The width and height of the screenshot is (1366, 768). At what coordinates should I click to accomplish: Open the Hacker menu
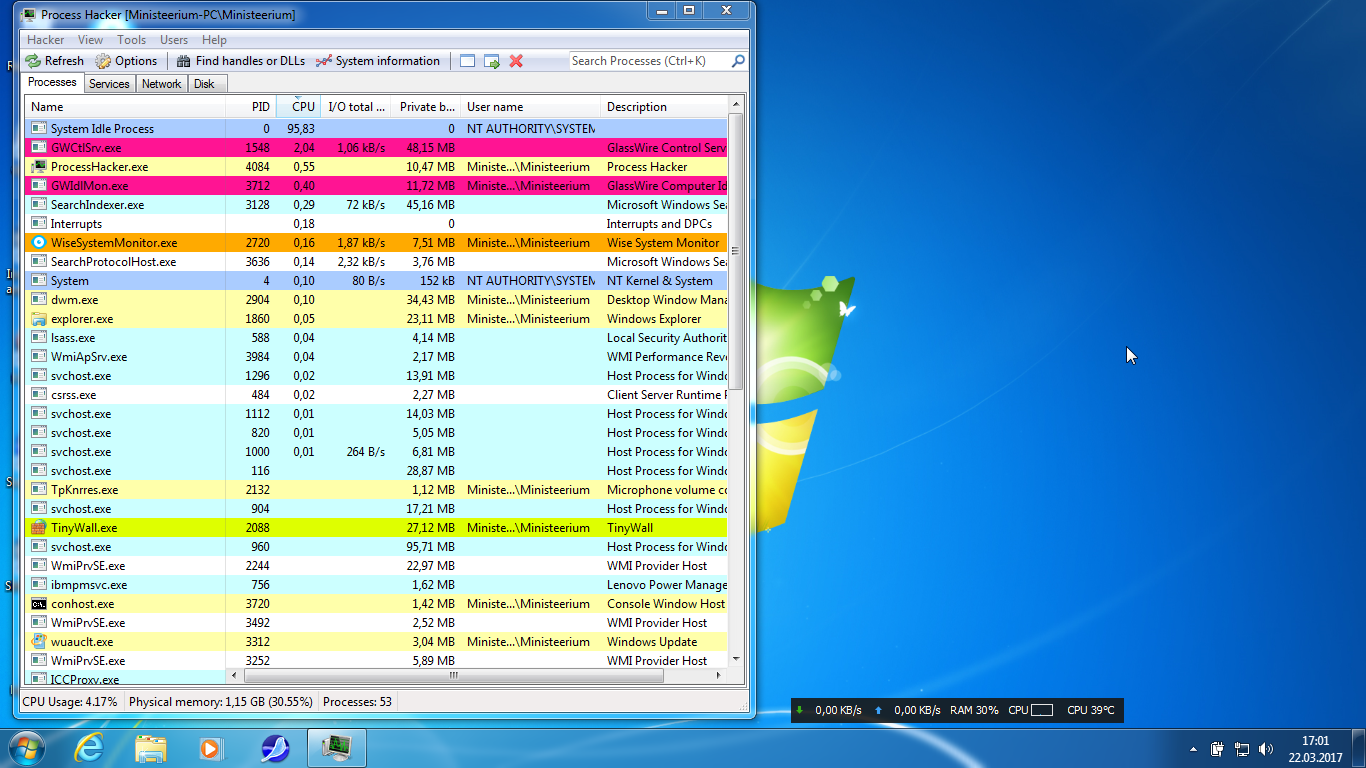pyautogui.click(x=45, y=40)
